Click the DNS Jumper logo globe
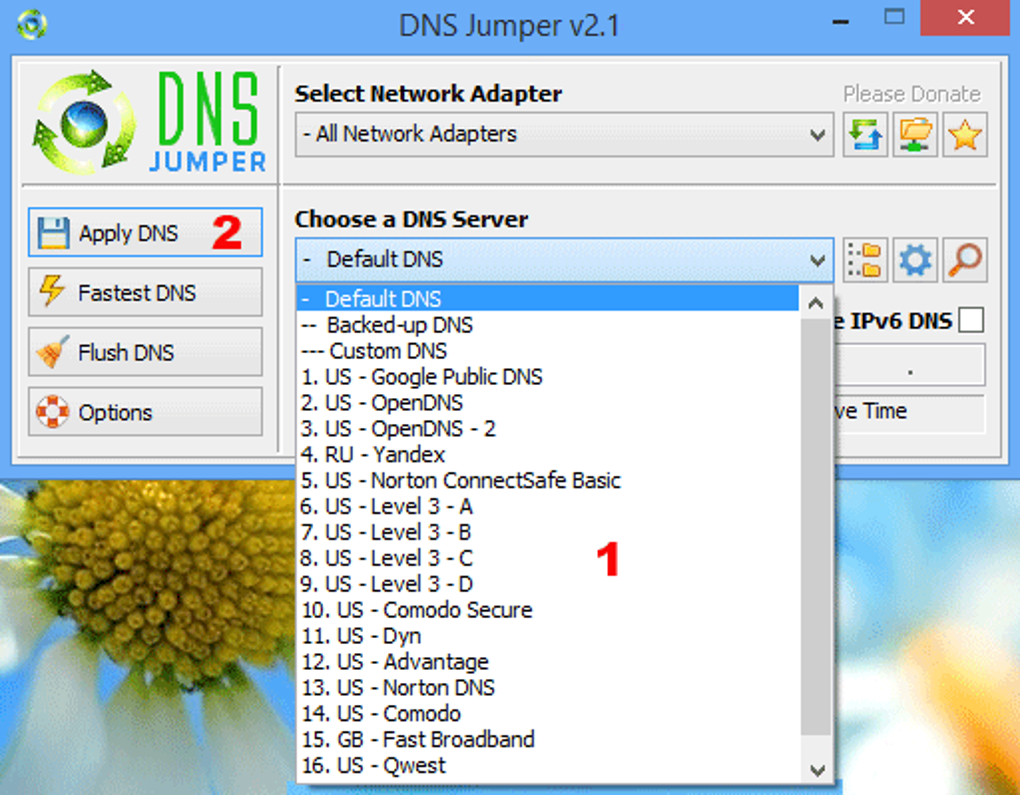 (x=83, y=122)
